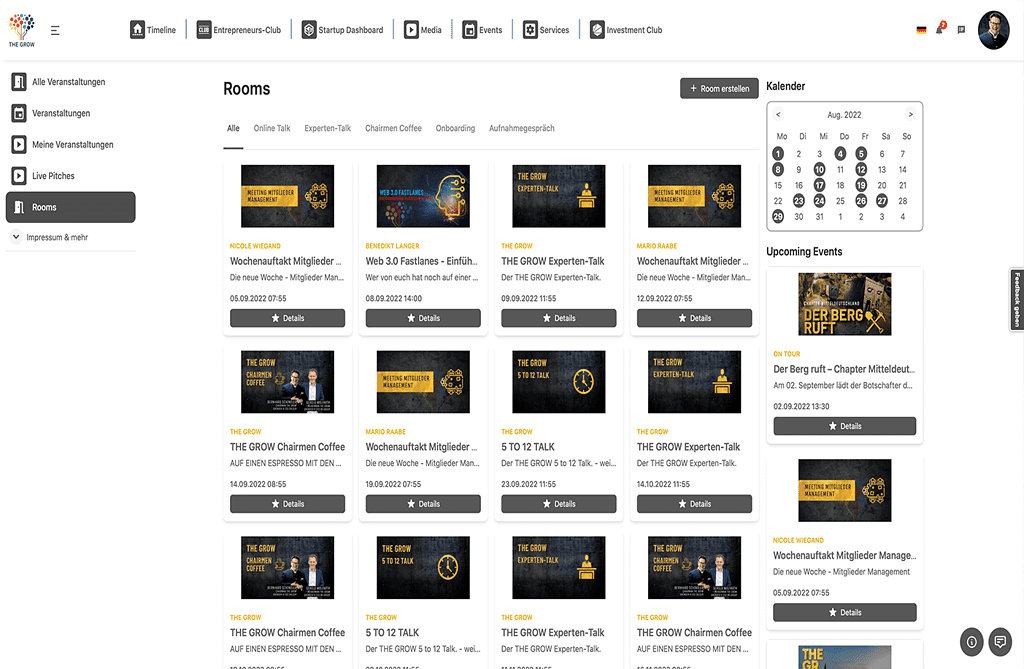Screen dimensions: 1024x669
Task: Click Der Berg Ruft event thumbnail
Action: pyautogui.click(x=844, y=304)
